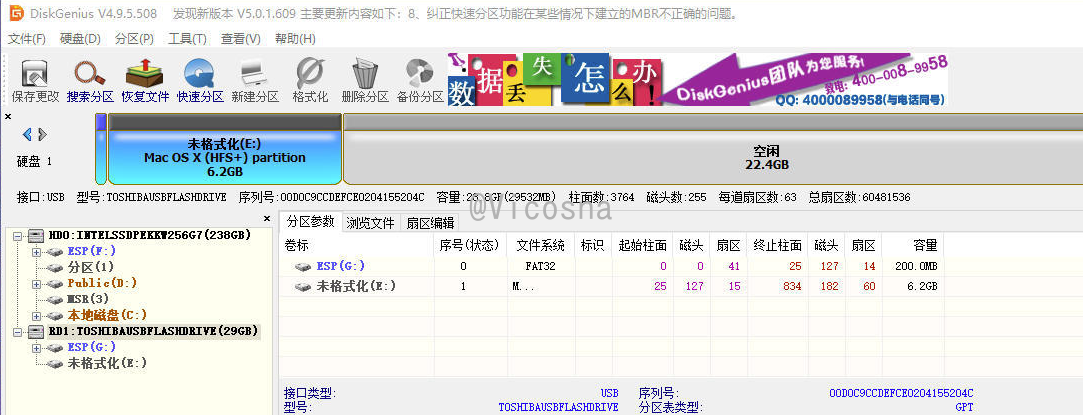The height and width of the screenshot is (415, 1083).
Task: Switch to the 扇区编辑 tab
Action: click(x=430, y=222)
